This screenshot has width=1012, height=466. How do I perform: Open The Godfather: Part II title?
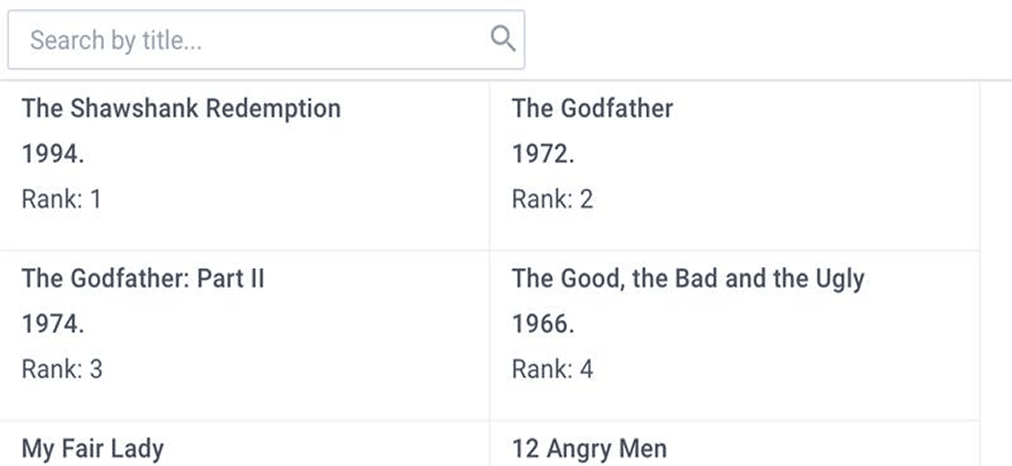click(143, 278)
